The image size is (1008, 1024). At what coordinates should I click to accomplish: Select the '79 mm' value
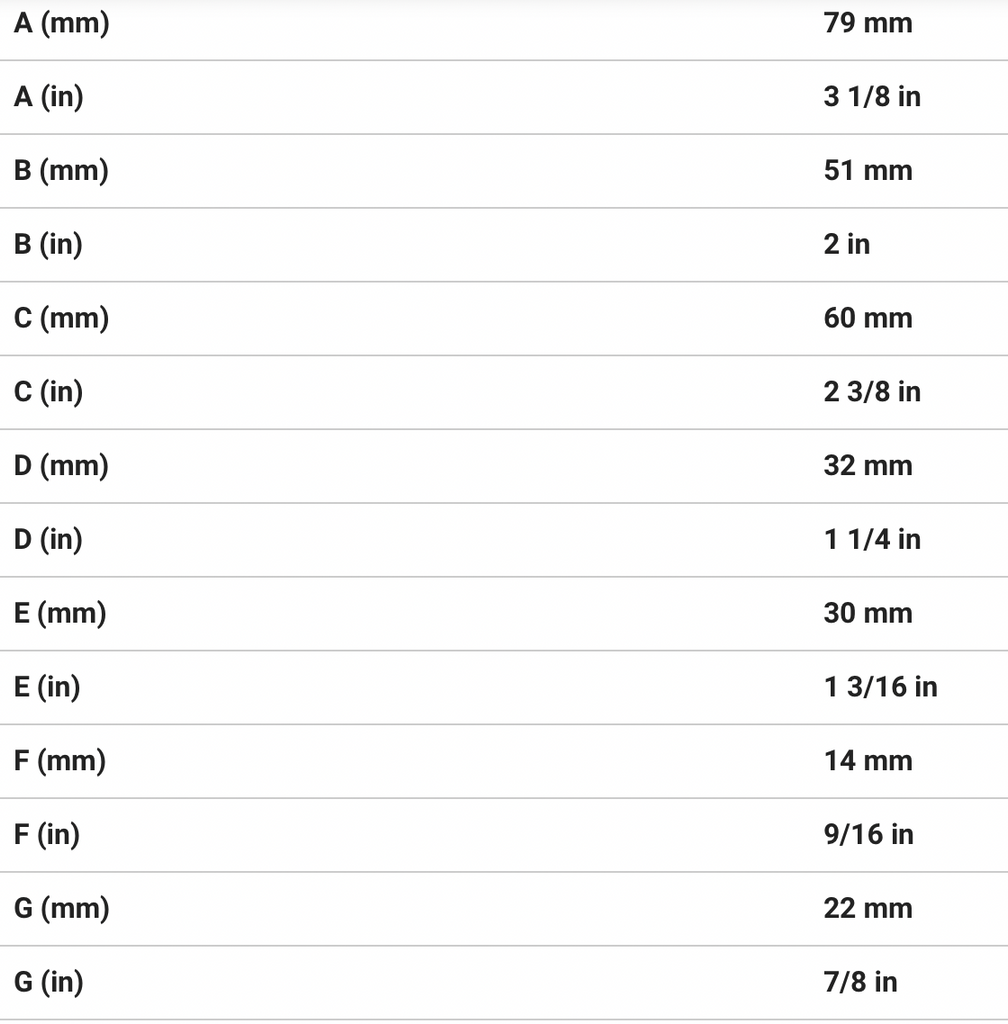coord(867,23)
